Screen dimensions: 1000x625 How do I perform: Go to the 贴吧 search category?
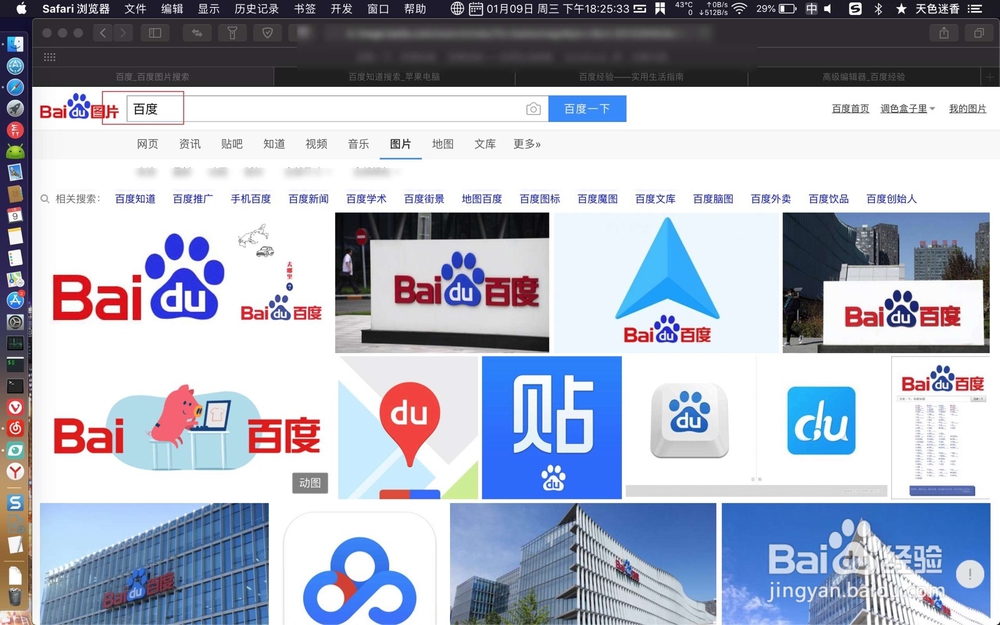click(x=232, y=144)
